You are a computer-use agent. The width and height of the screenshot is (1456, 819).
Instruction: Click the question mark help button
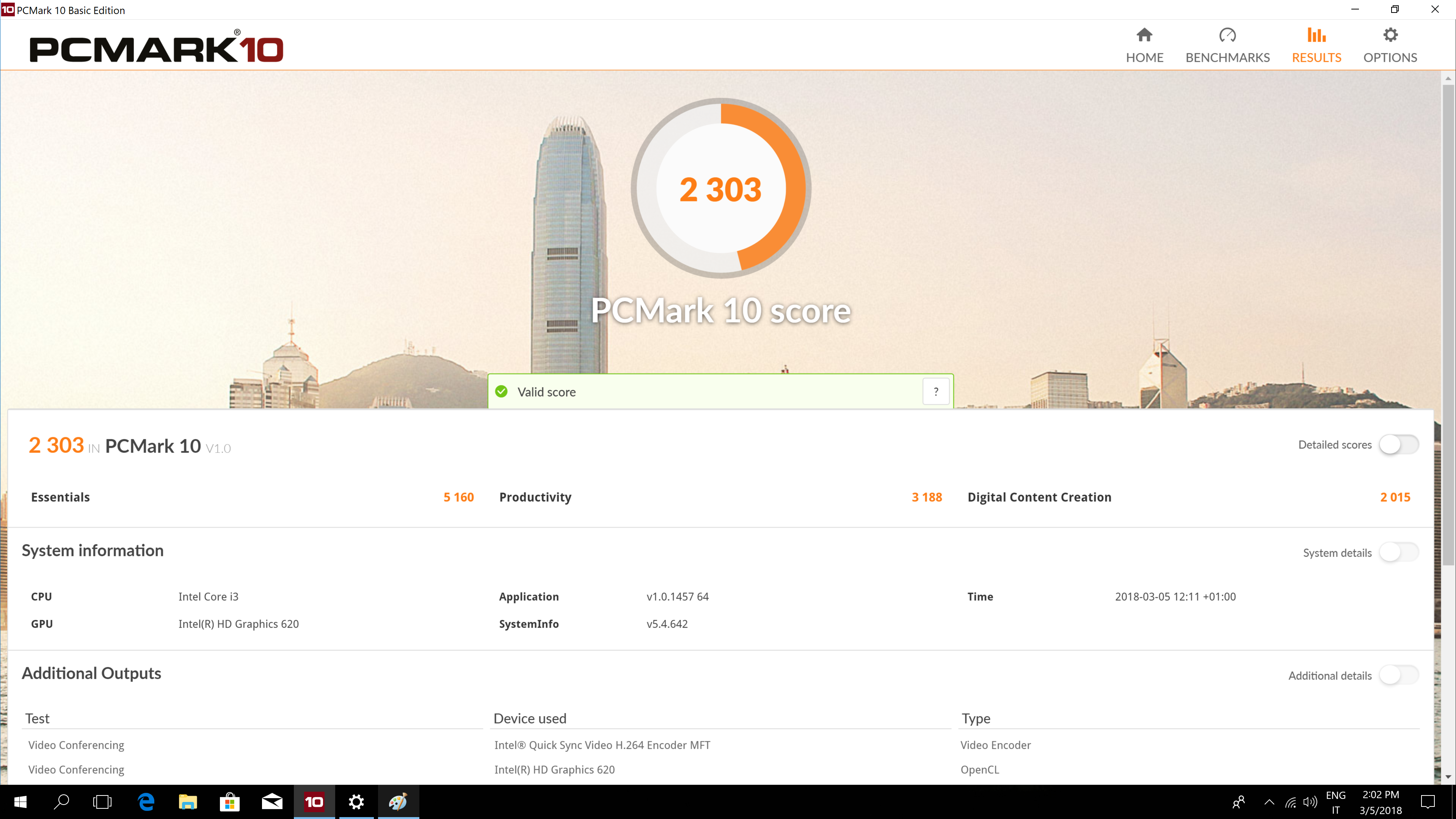click(x=935, y=392)
